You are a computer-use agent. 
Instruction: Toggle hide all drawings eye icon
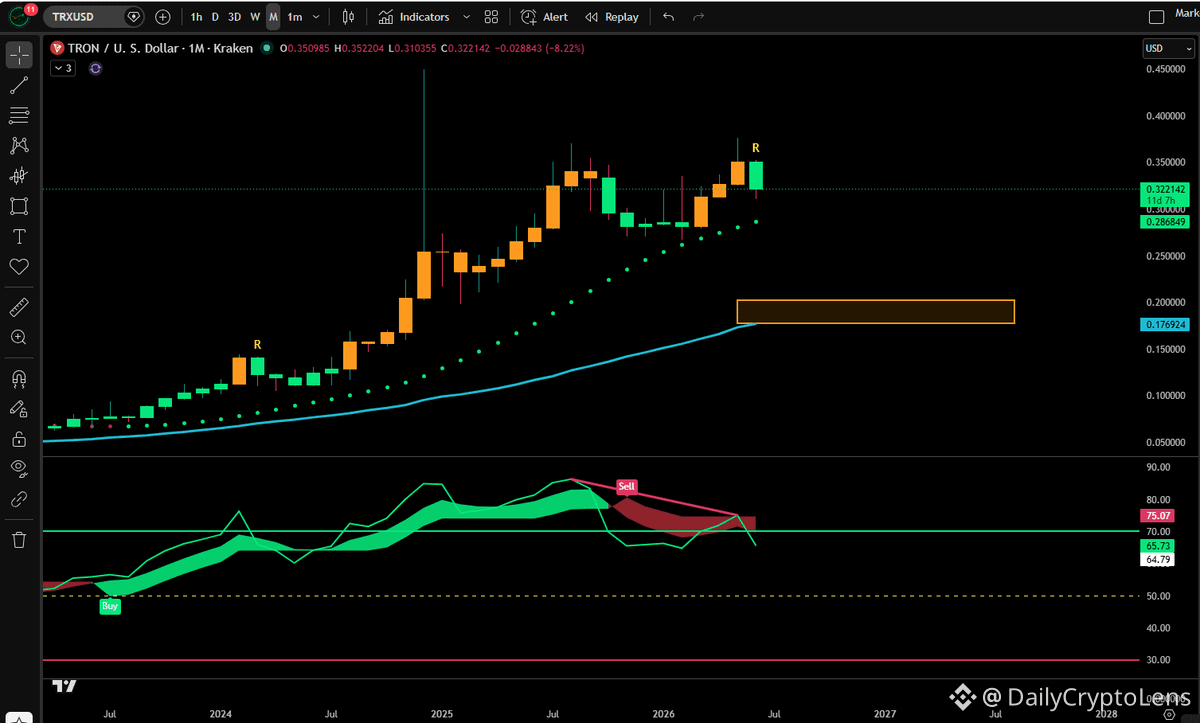click(19, 467)
